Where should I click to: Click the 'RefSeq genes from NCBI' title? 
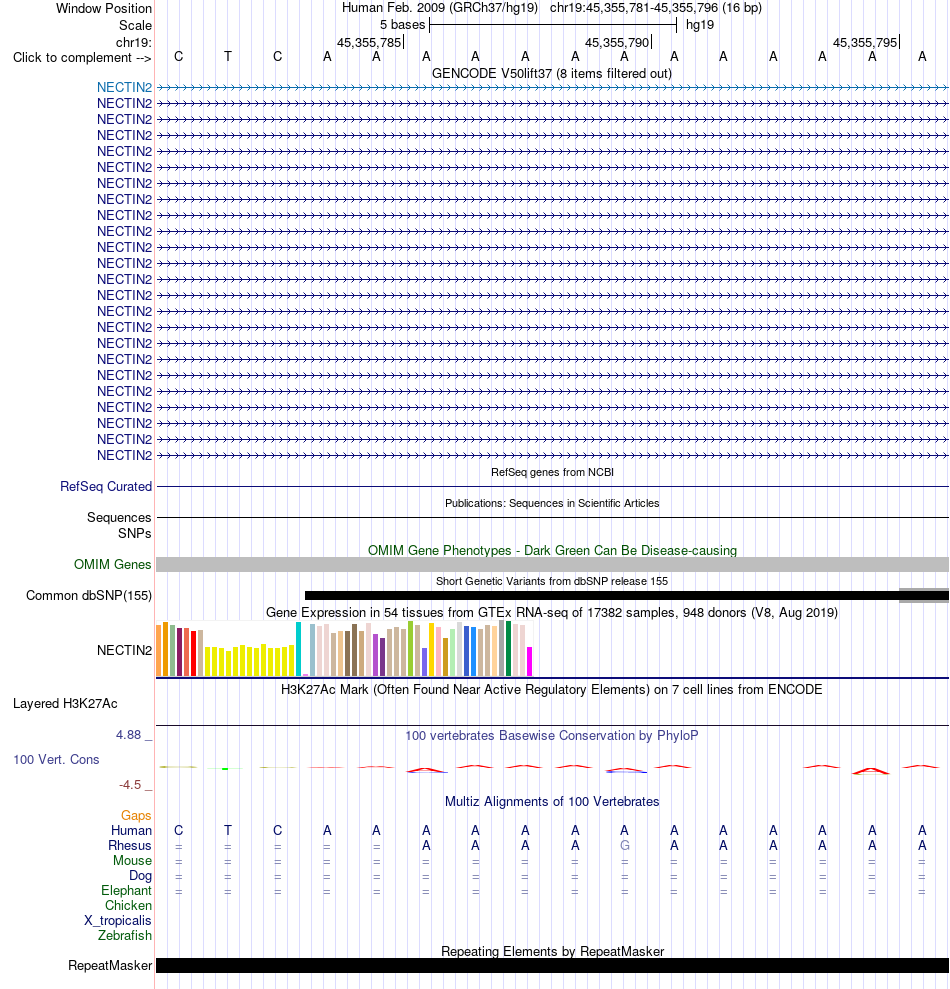click(x=552, y=472)
